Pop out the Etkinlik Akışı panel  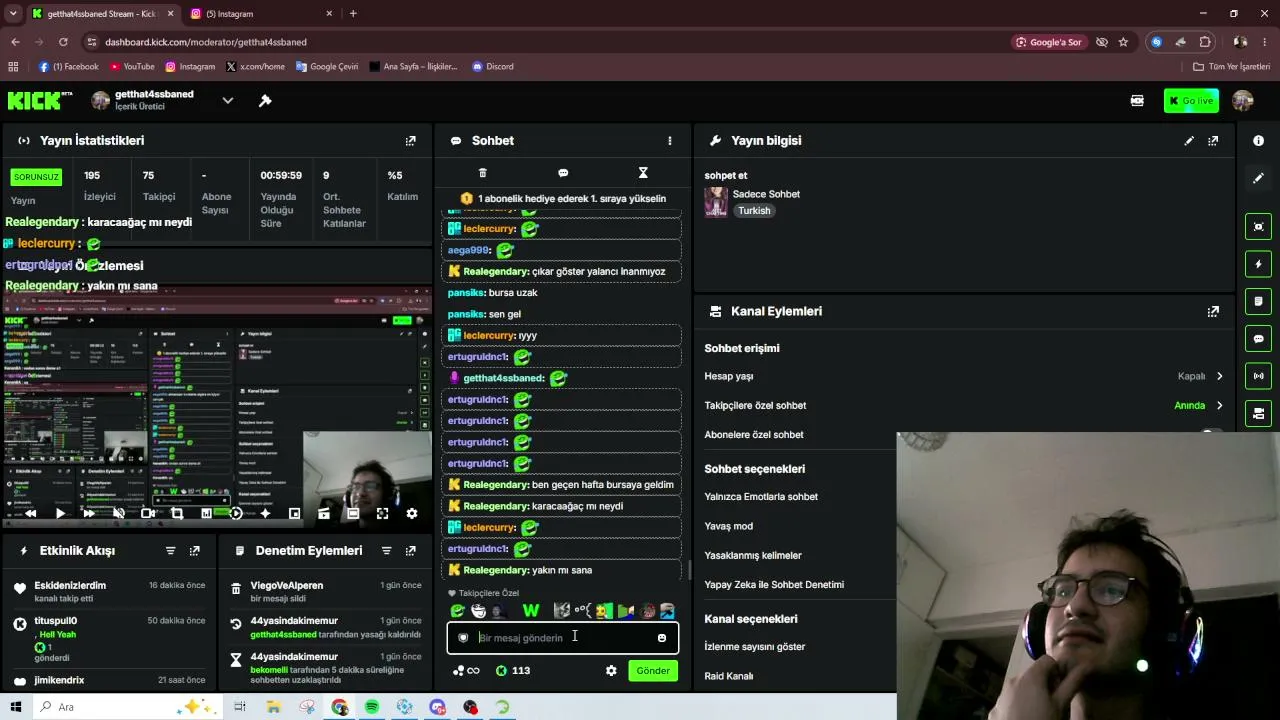194,551
